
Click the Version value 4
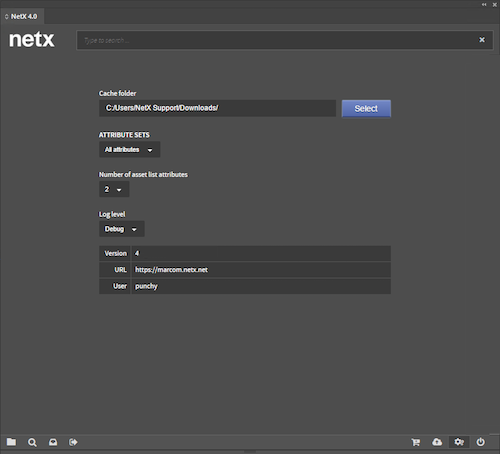[137, 253]
